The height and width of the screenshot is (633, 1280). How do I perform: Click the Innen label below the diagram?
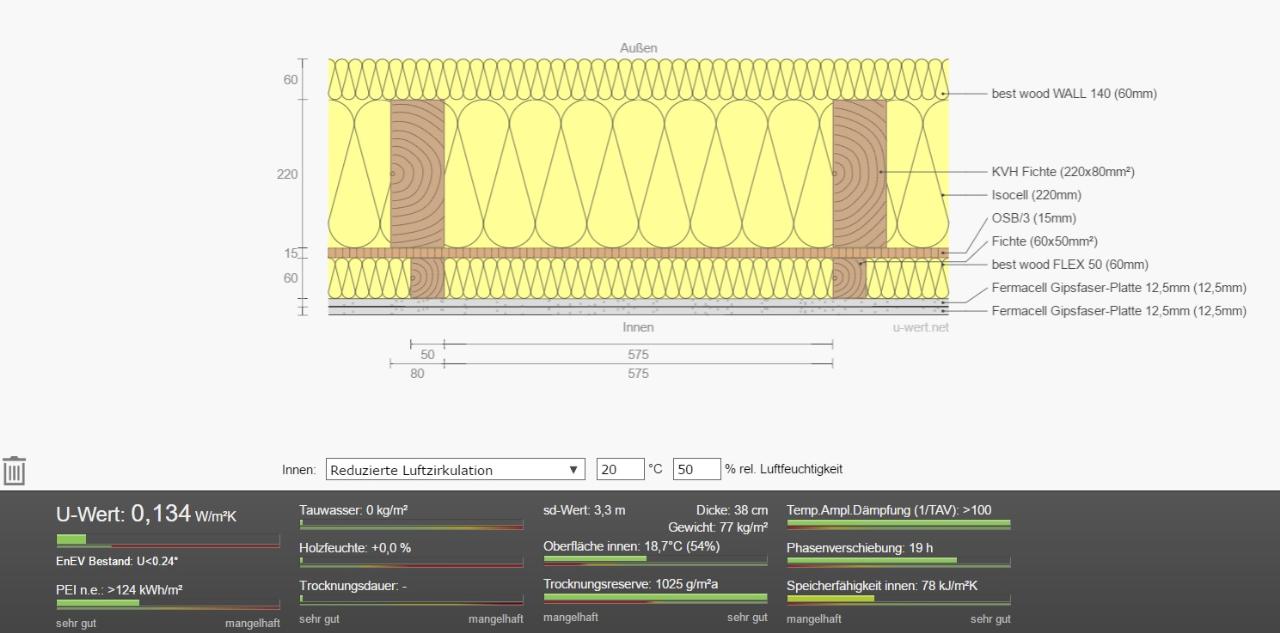(x=638, y=327)
